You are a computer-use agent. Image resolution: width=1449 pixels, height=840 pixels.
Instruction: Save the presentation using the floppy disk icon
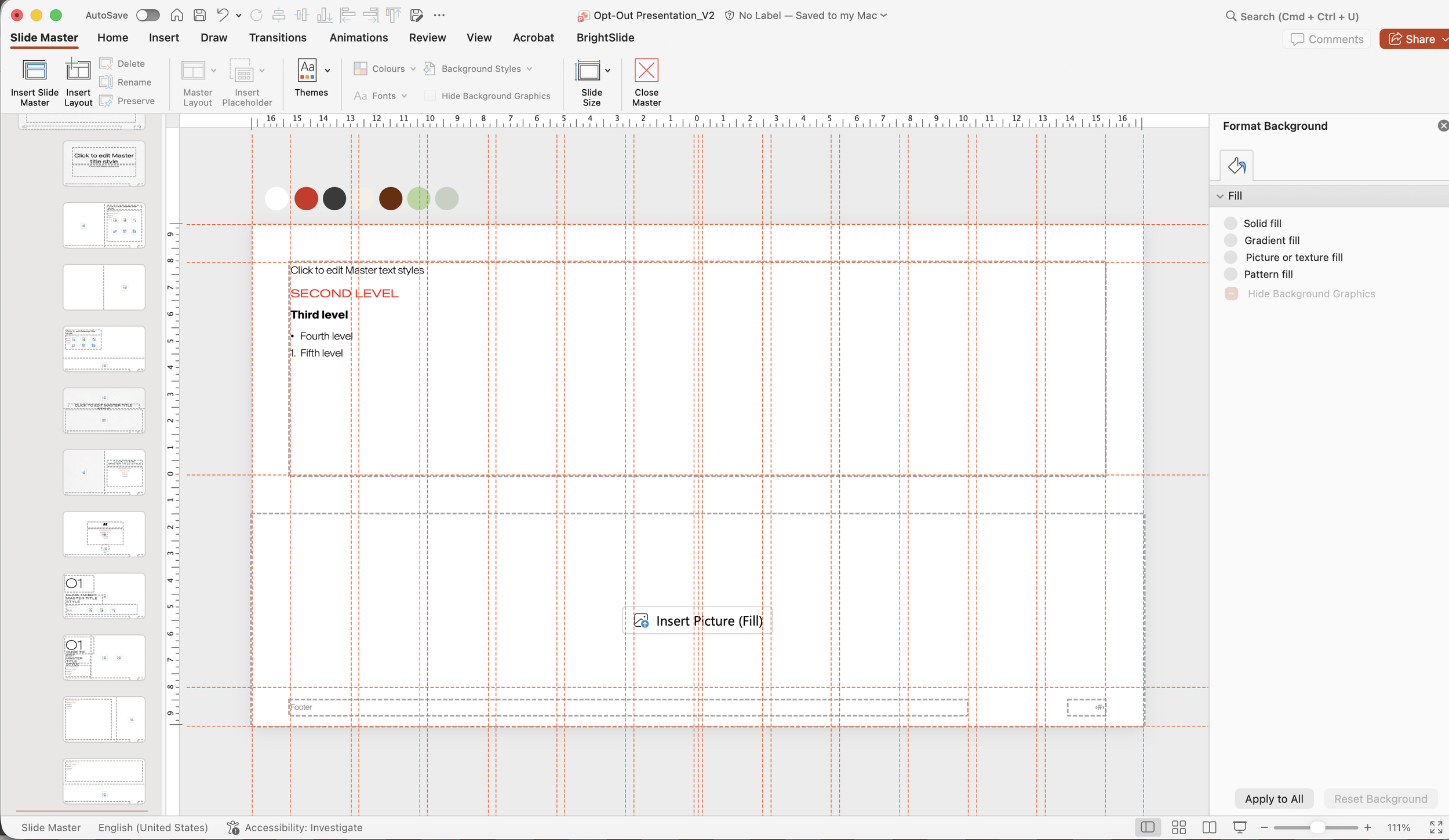(199, 15)
